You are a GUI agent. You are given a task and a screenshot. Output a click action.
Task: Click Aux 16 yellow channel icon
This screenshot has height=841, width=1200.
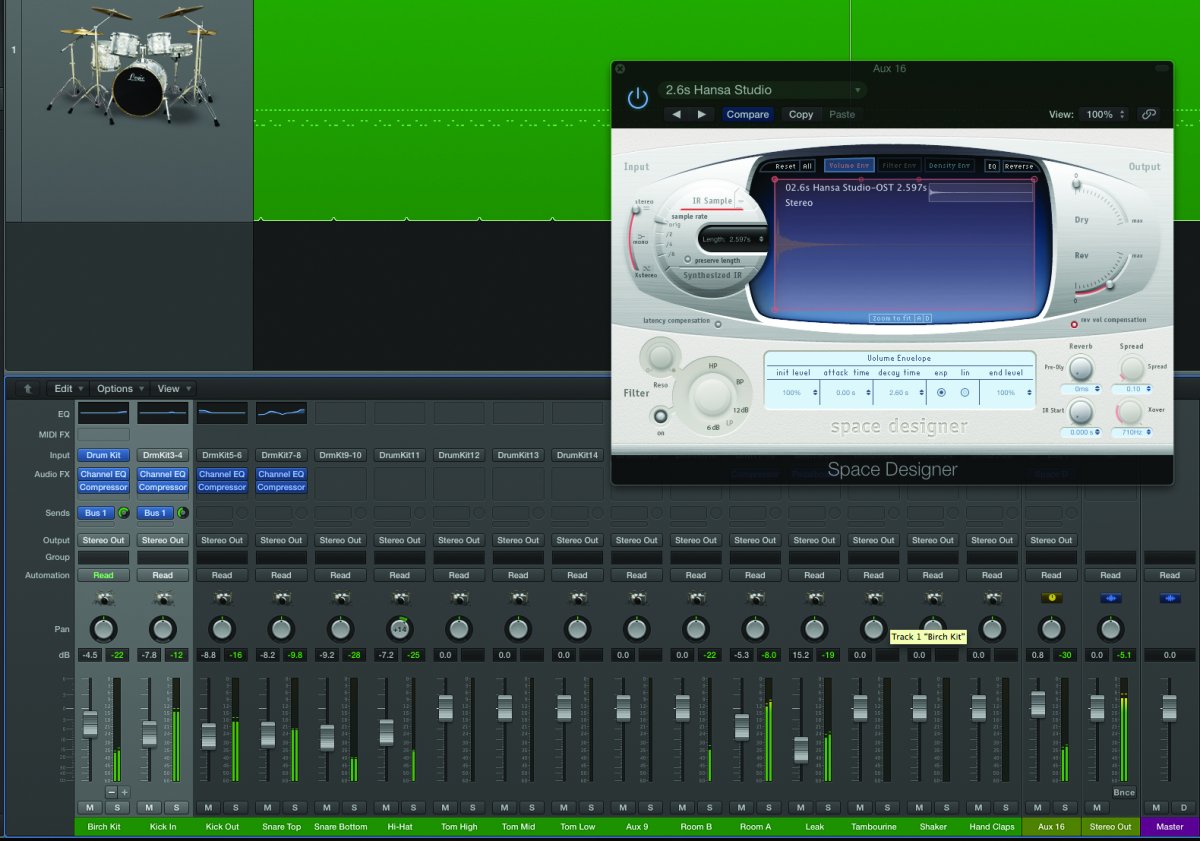coord(1050,598)
